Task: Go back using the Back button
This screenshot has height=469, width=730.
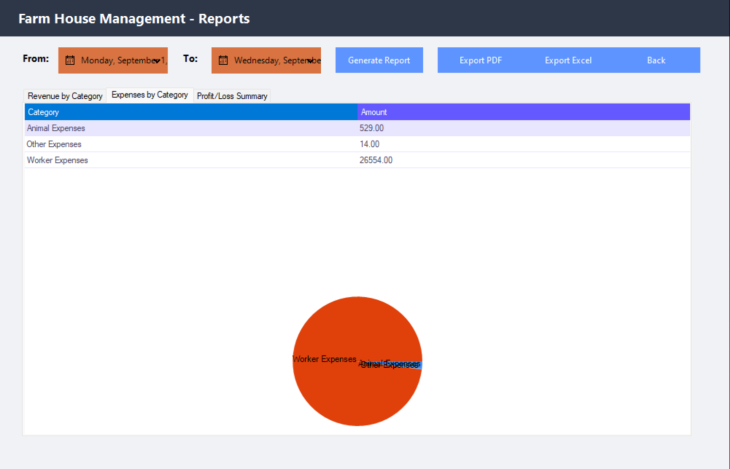Action: point(656,60)
